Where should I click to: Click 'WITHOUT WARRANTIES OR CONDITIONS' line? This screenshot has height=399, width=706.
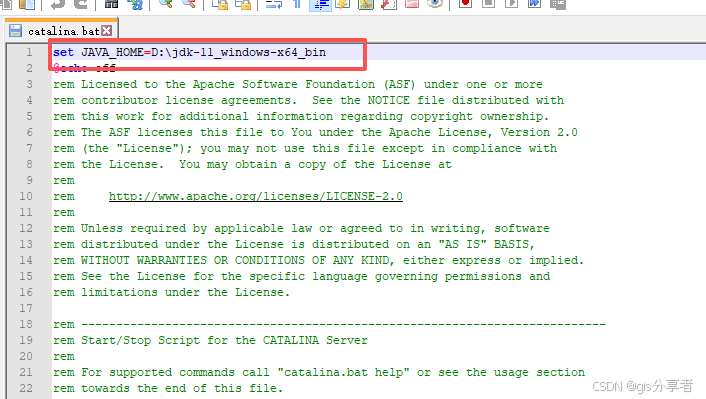pyautogui.click(x=318, y=260)
